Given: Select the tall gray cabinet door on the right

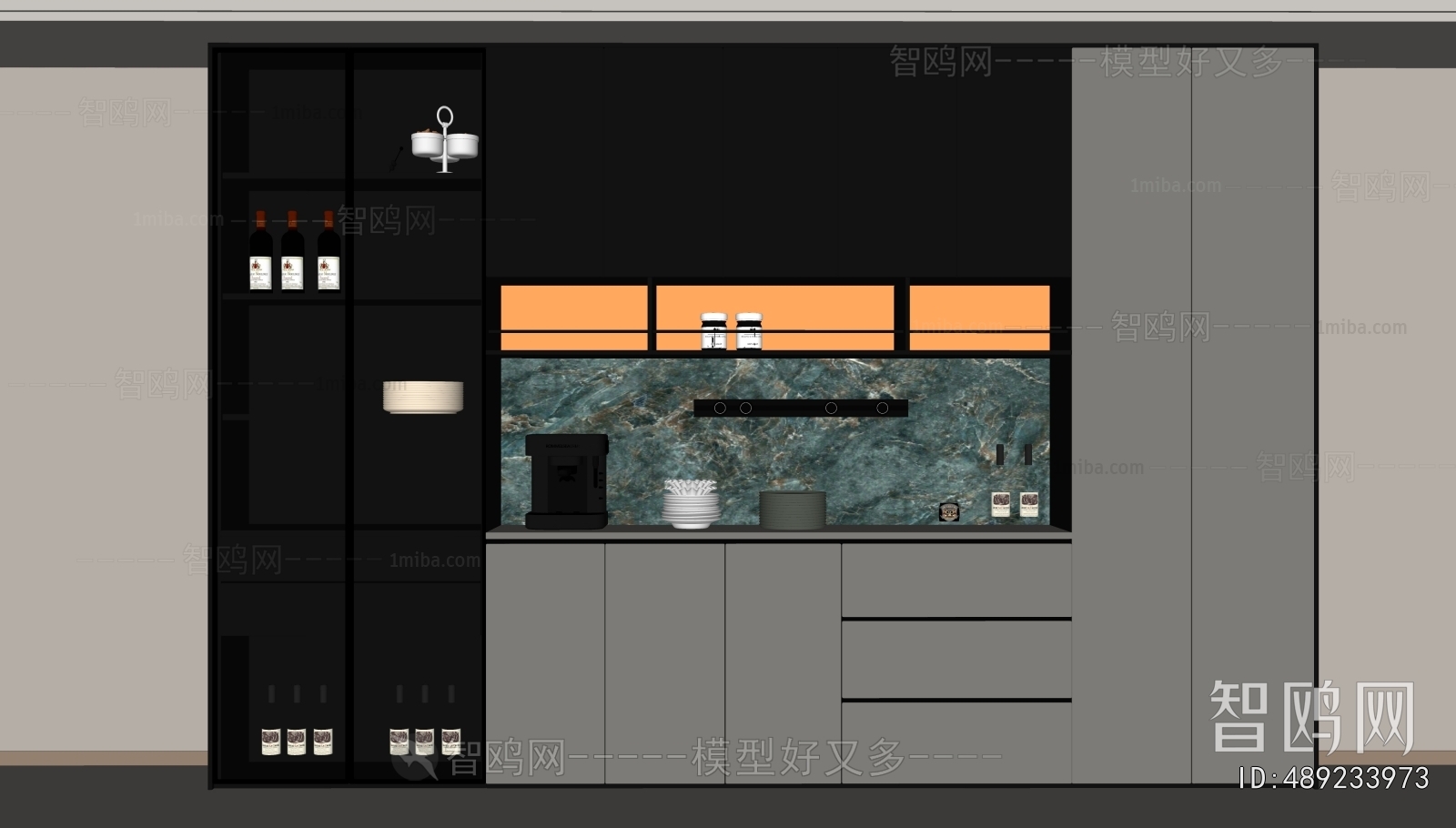Looking at the screenshot, I should pos(1253,416).
